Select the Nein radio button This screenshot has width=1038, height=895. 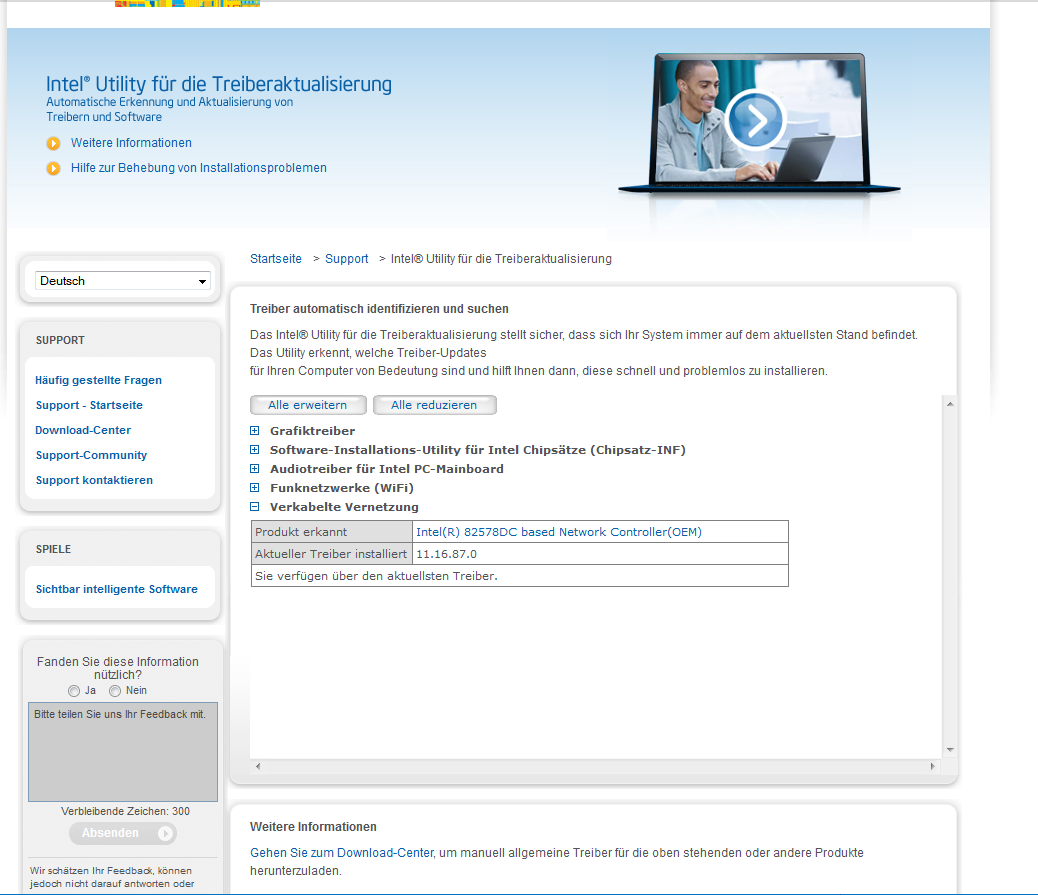point(115,691)
